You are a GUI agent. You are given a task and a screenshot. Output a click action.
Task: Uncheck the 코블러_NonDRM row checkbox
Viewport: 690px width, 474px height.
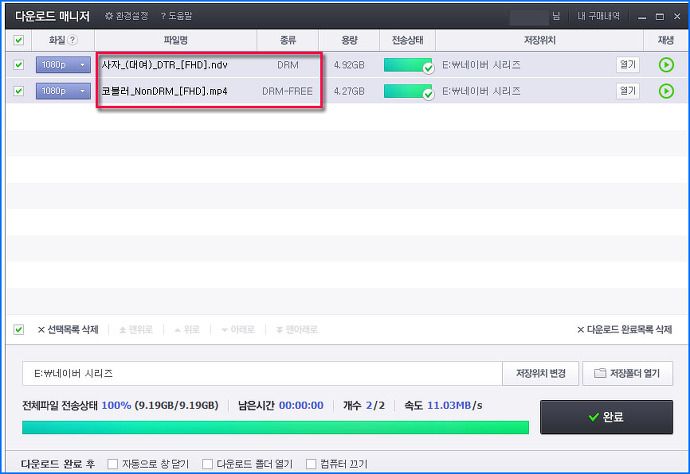tap(18, 91)
